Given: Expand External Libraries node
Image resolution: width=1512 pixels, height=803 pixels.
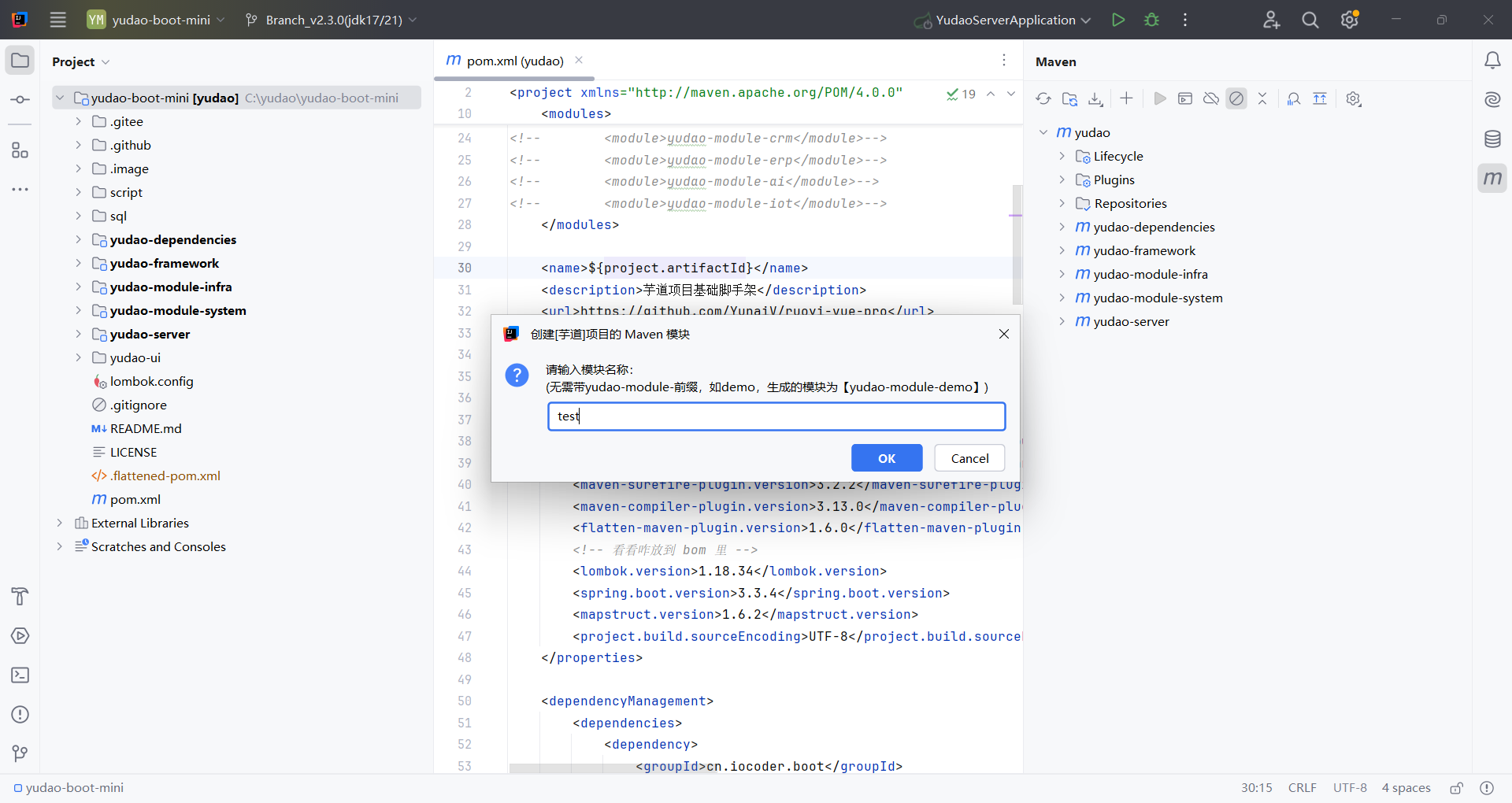Looking at the screenshot, I should click(59, 523).
